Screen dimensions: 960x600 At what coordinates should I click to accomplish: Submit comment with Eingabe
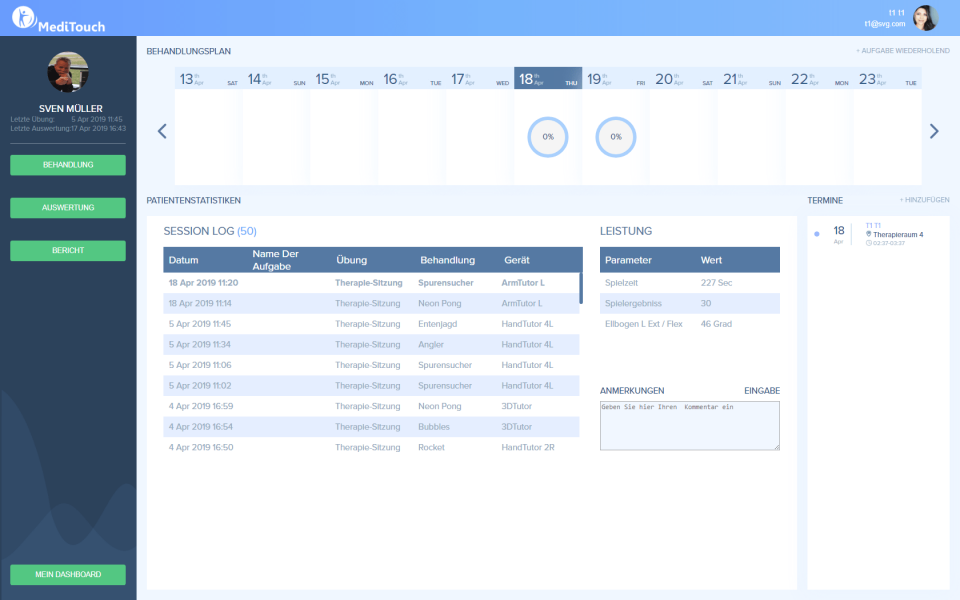point(761,391)
